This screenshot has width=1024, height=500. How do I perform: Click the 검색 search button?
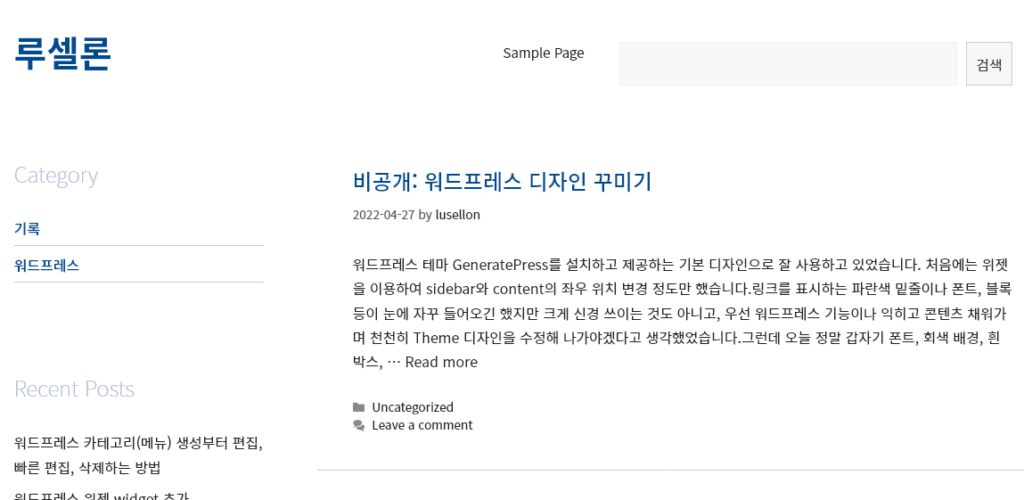tap(989, 64)
